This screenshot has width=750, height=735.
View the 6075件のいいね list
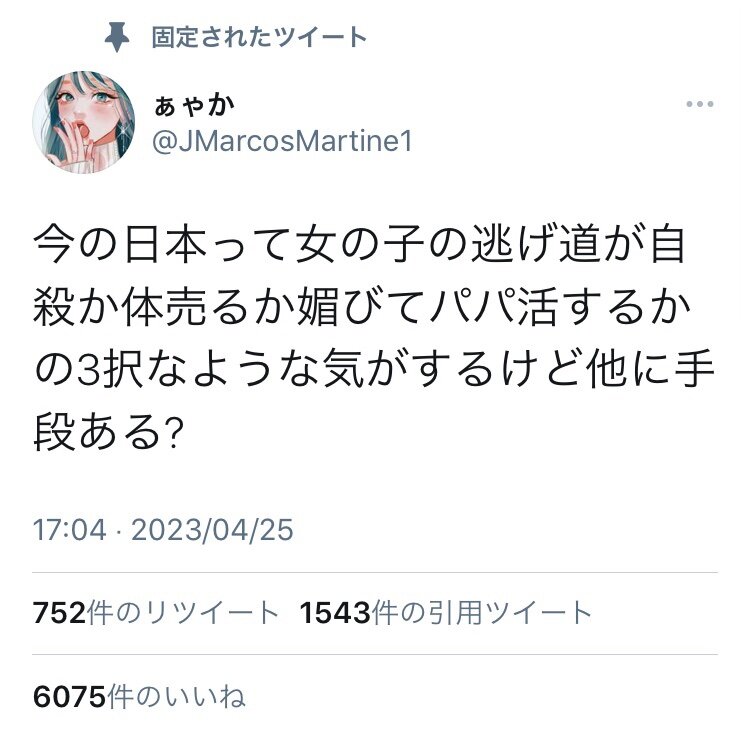pos(139,696)
